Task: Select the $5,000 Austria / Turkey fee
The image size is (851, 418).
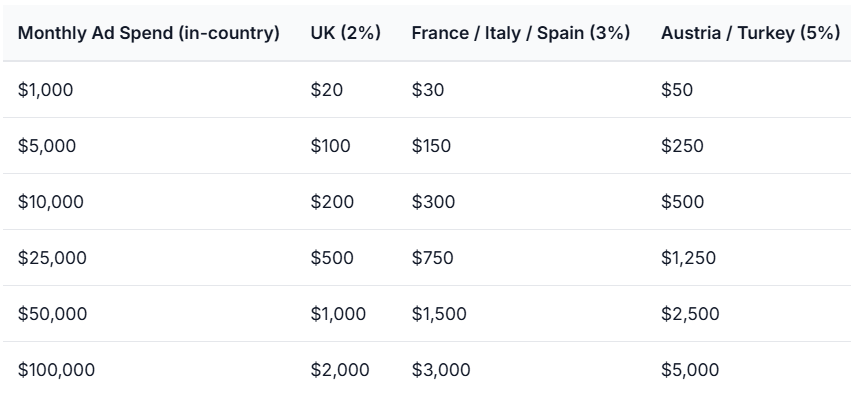Action: [x=690, y=370]
